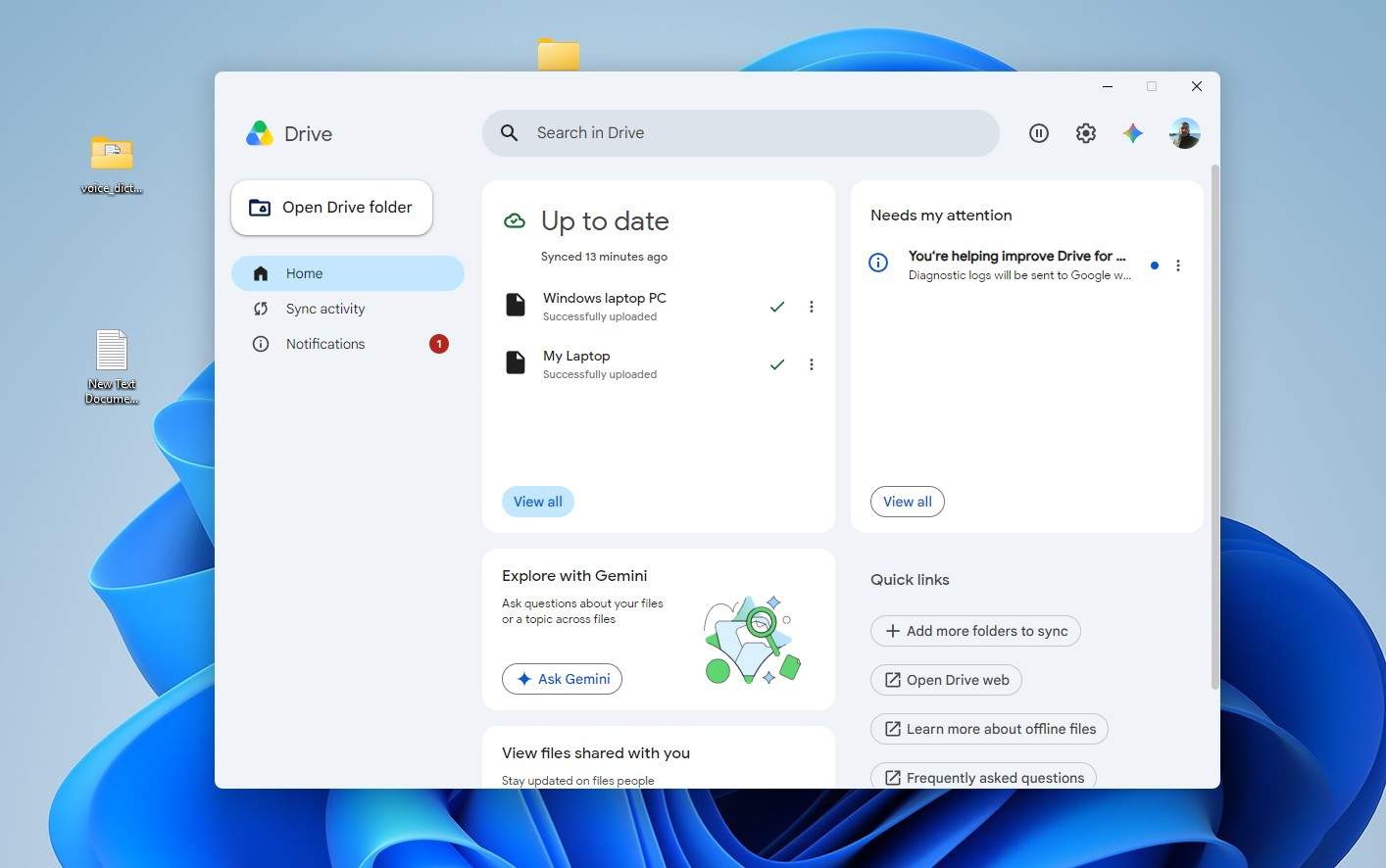Pause syncing with the pause icon
Image resolution: width=1386 pixels, height=868 pixels.
pos(1039,133)
